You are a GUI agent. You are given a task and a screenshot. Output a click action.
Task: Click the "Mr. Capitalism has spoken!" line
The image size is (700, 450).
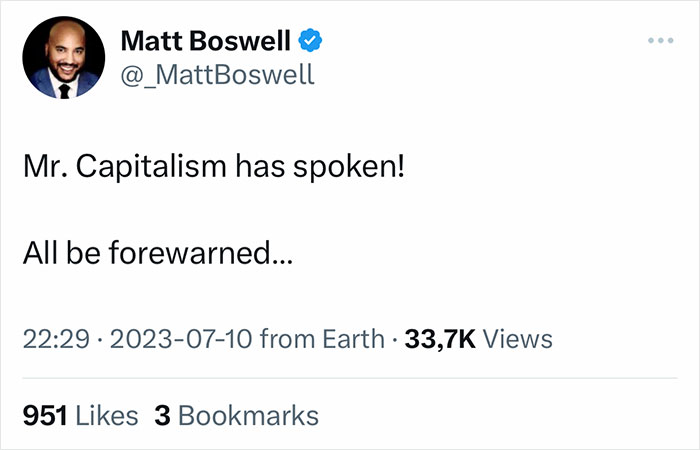point(214,167)
